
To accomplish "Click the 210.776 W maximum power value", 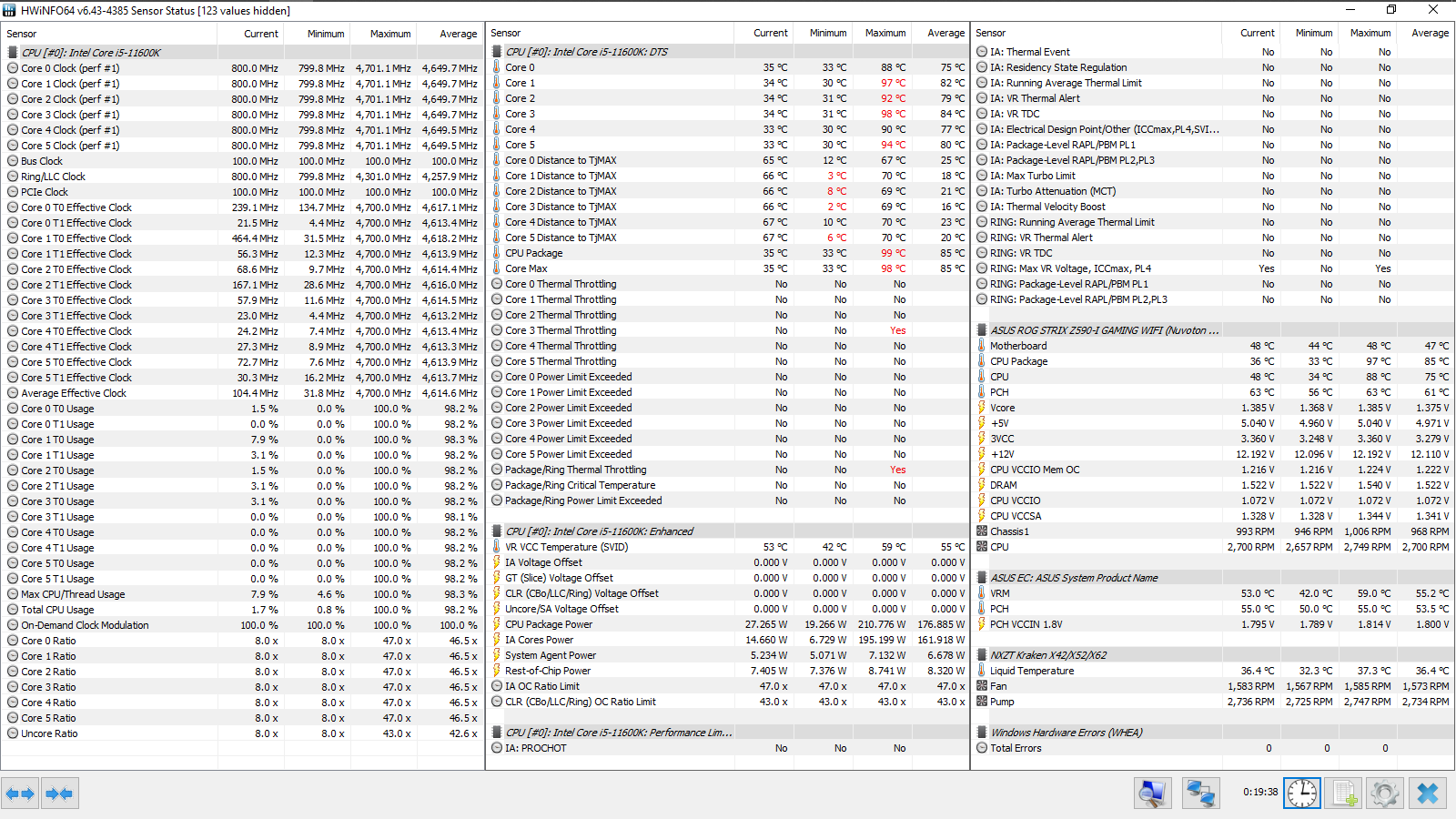I will tap(882, 624).
